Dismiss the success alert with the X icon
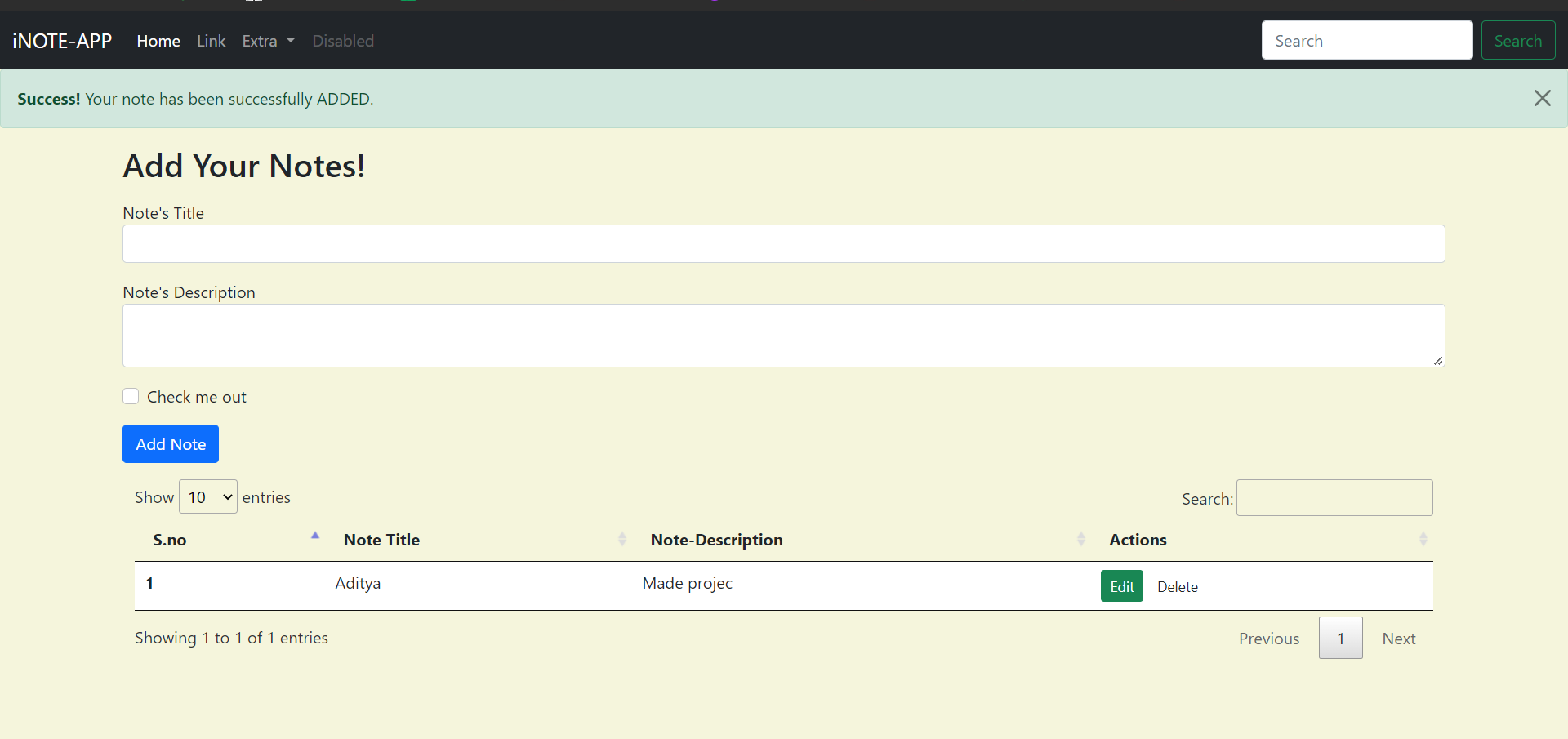The height and width of the screenshot is (739, 1568). pos(1542,98)
